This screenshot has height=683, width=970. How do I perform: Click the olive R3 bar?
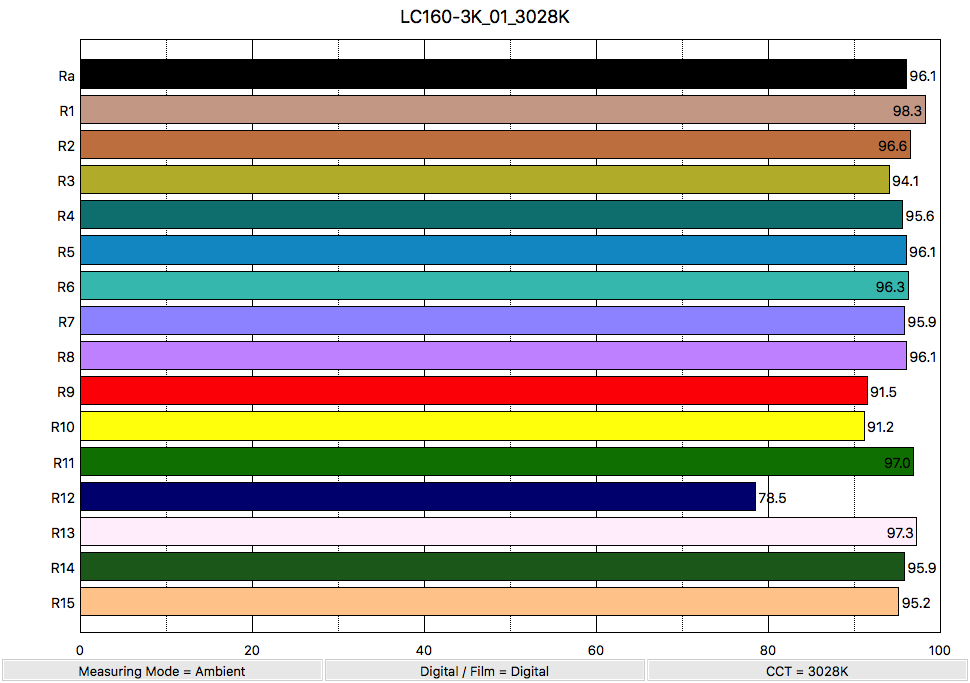tap(484, 180)
